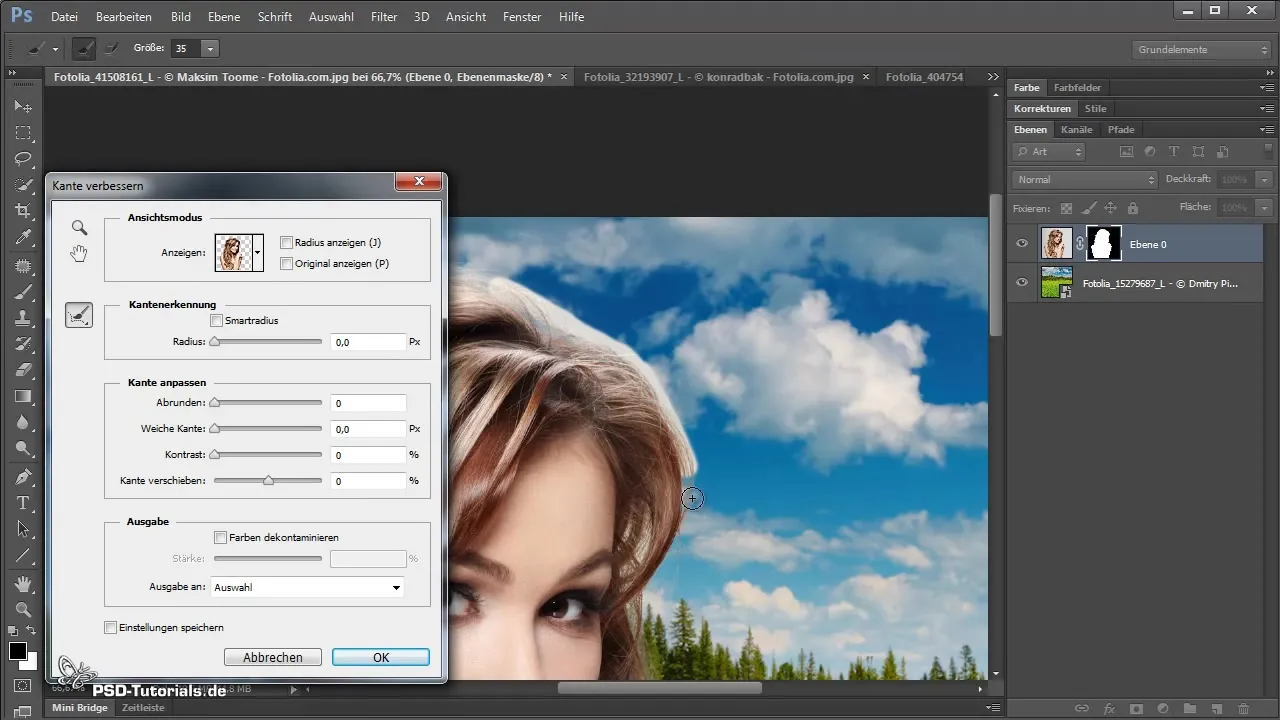Select the Refine Radius brush tool icon
Screen dimensions: 1280x720
pyautogui.click(x=79, y=316)
